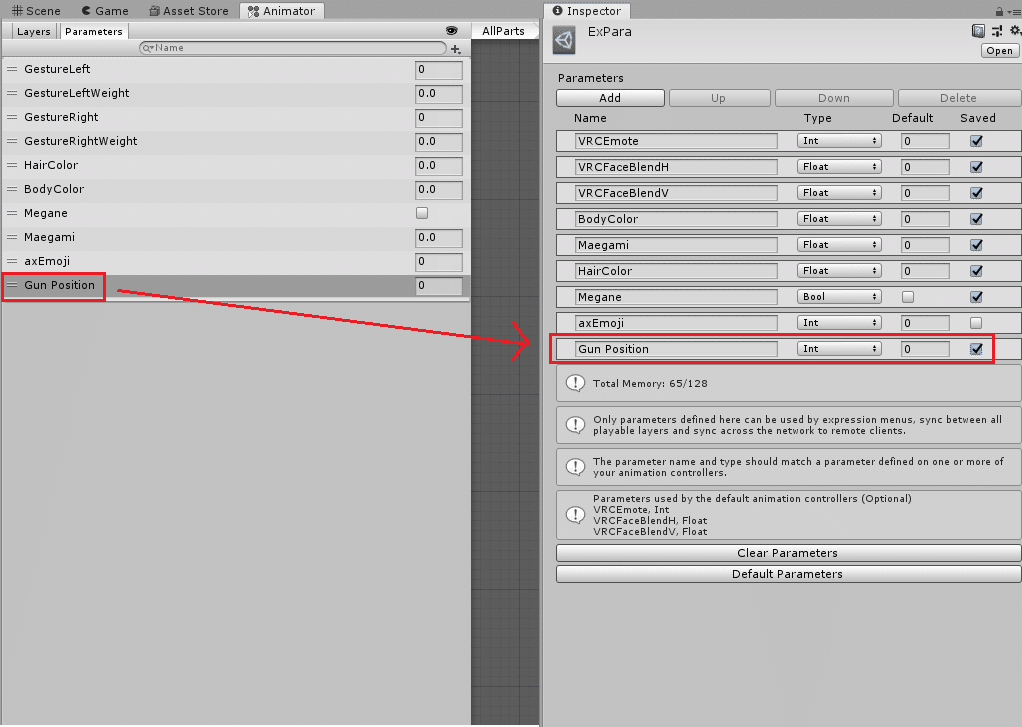Toggle Saved checkbox for VRCFaceBlendH
This screenshot has width=1022, height=727.
tap(976, 167)
